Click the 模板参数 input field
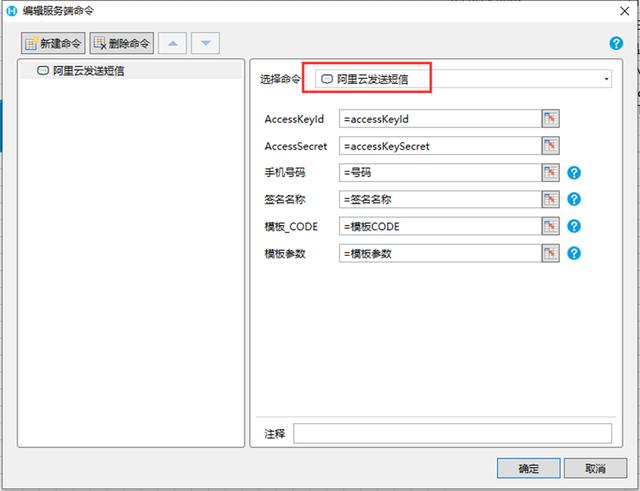This screenshot has width=640, height=491. point(440,253)
